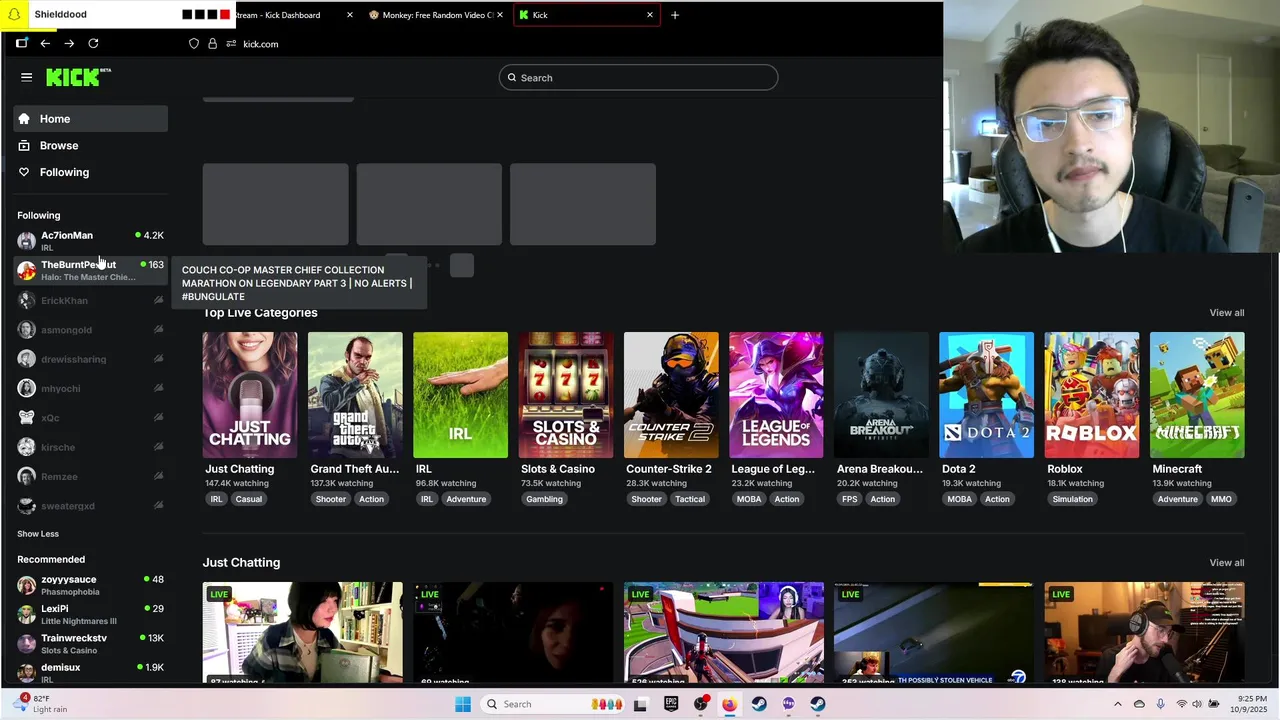
Task: Open demisux recommended channel
Action: pyautogui.click(x=91, y=672)
